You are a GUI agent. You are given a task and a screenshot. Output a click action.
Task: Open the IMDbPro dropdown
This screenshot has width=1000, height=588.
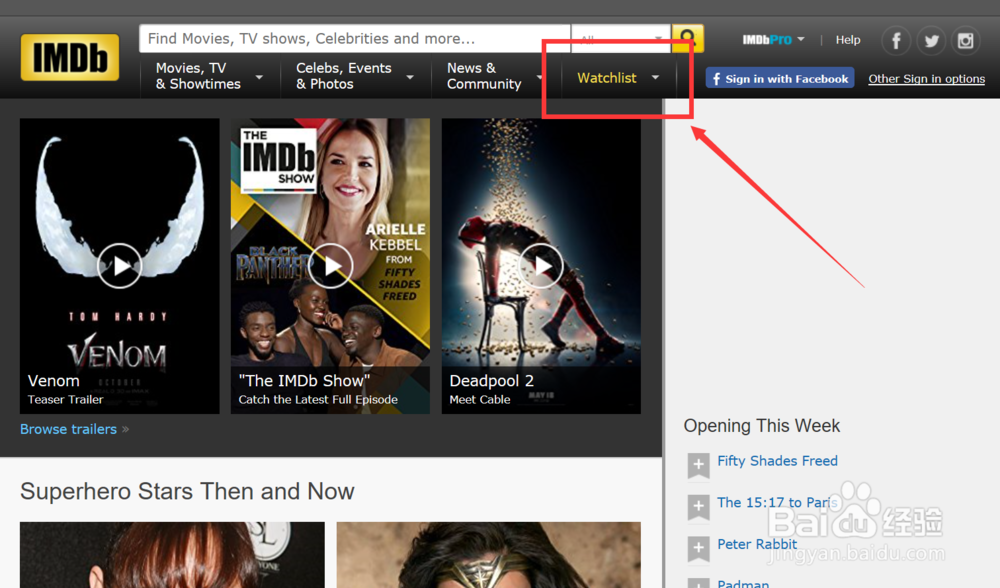(x=773, y=40)
